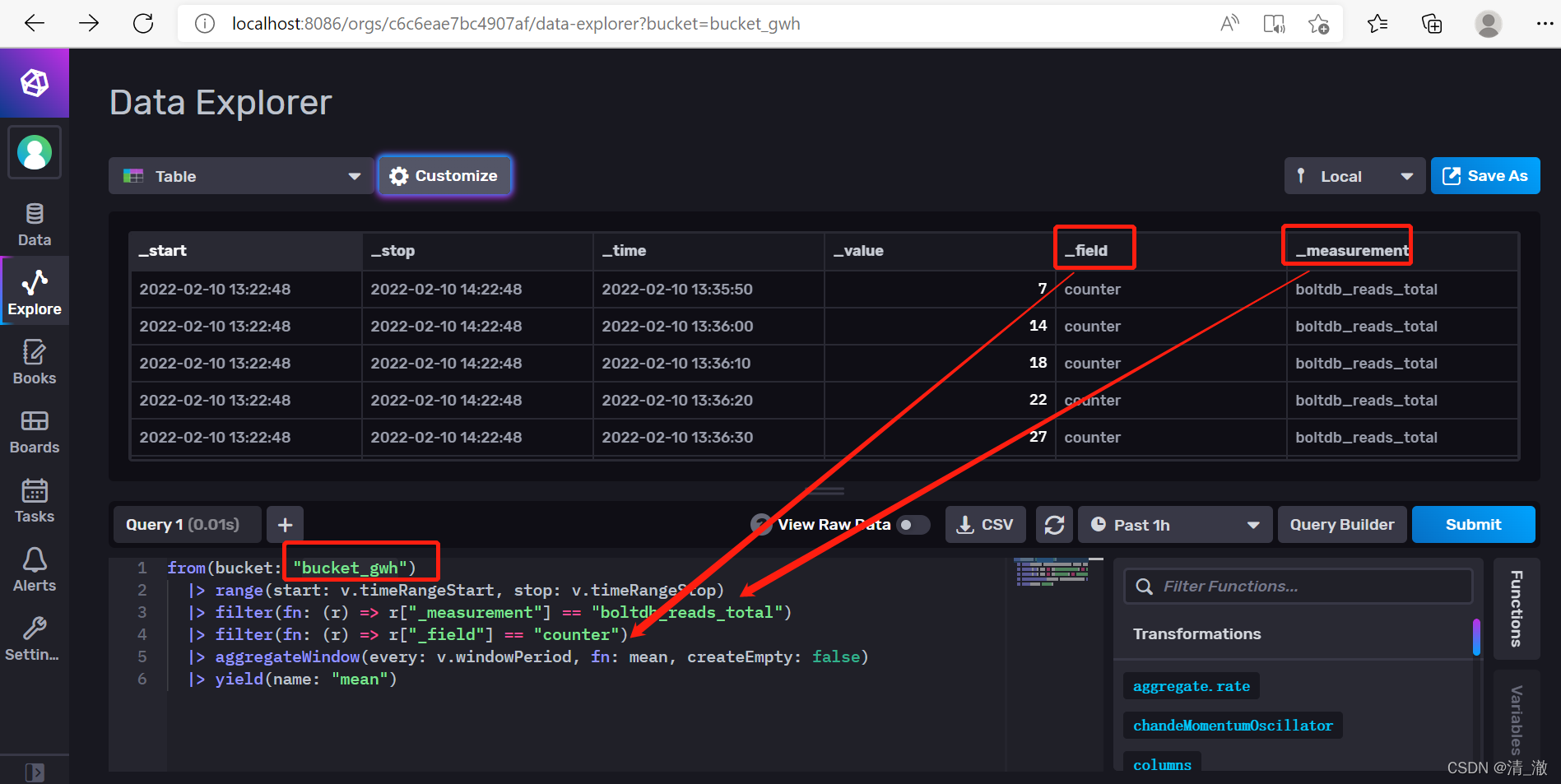The width and height of the screenshot is (1561, 784).
Task: Click the InfluxDB logo at top left
Action: (34, 82)
